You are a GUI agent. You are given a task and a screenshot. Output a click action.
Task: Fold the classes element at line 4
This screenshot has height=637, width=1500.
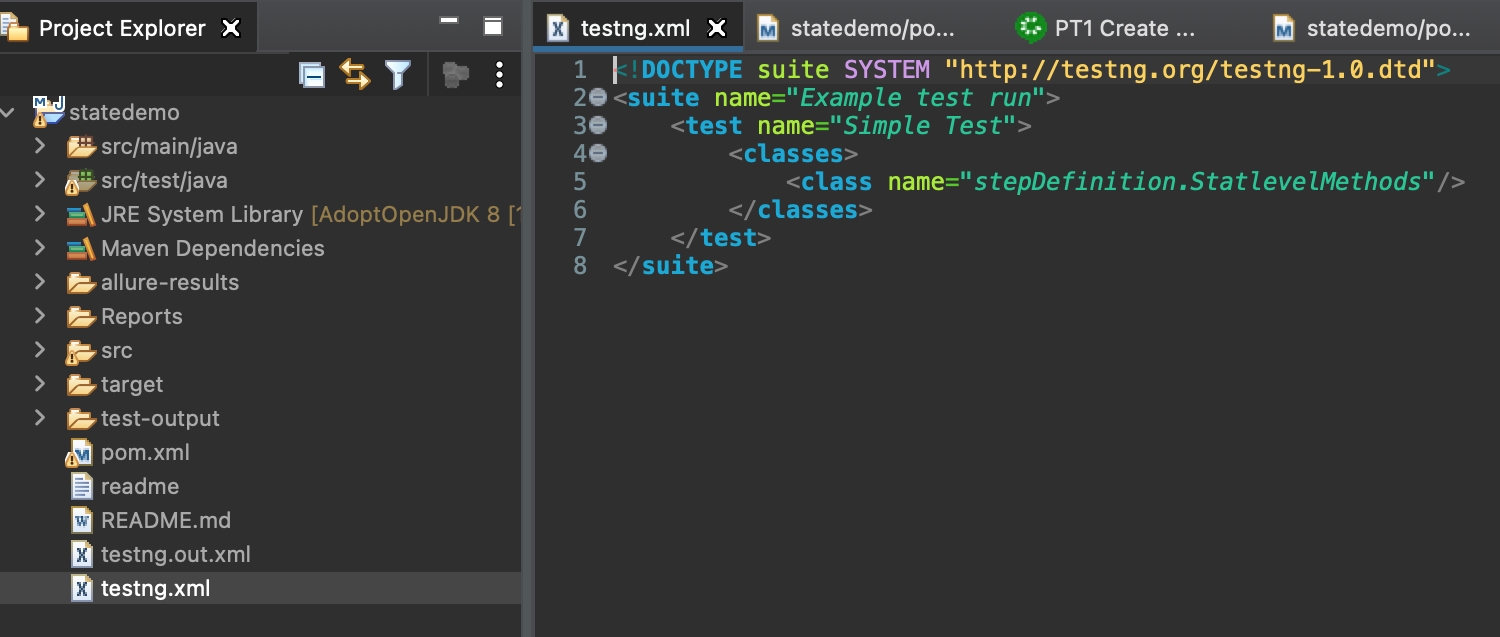coord(598,154)
